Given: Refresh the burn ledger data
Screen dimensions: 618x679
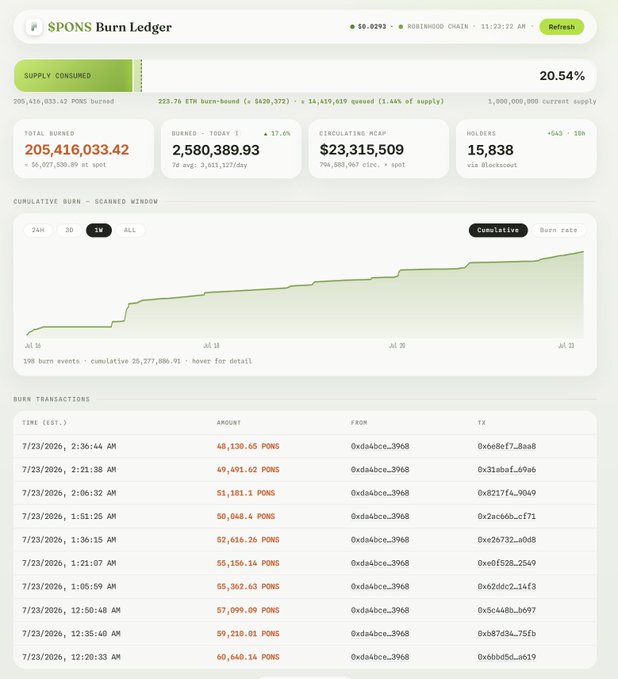Looking at the screenshot, I should (x=561, y=27).
